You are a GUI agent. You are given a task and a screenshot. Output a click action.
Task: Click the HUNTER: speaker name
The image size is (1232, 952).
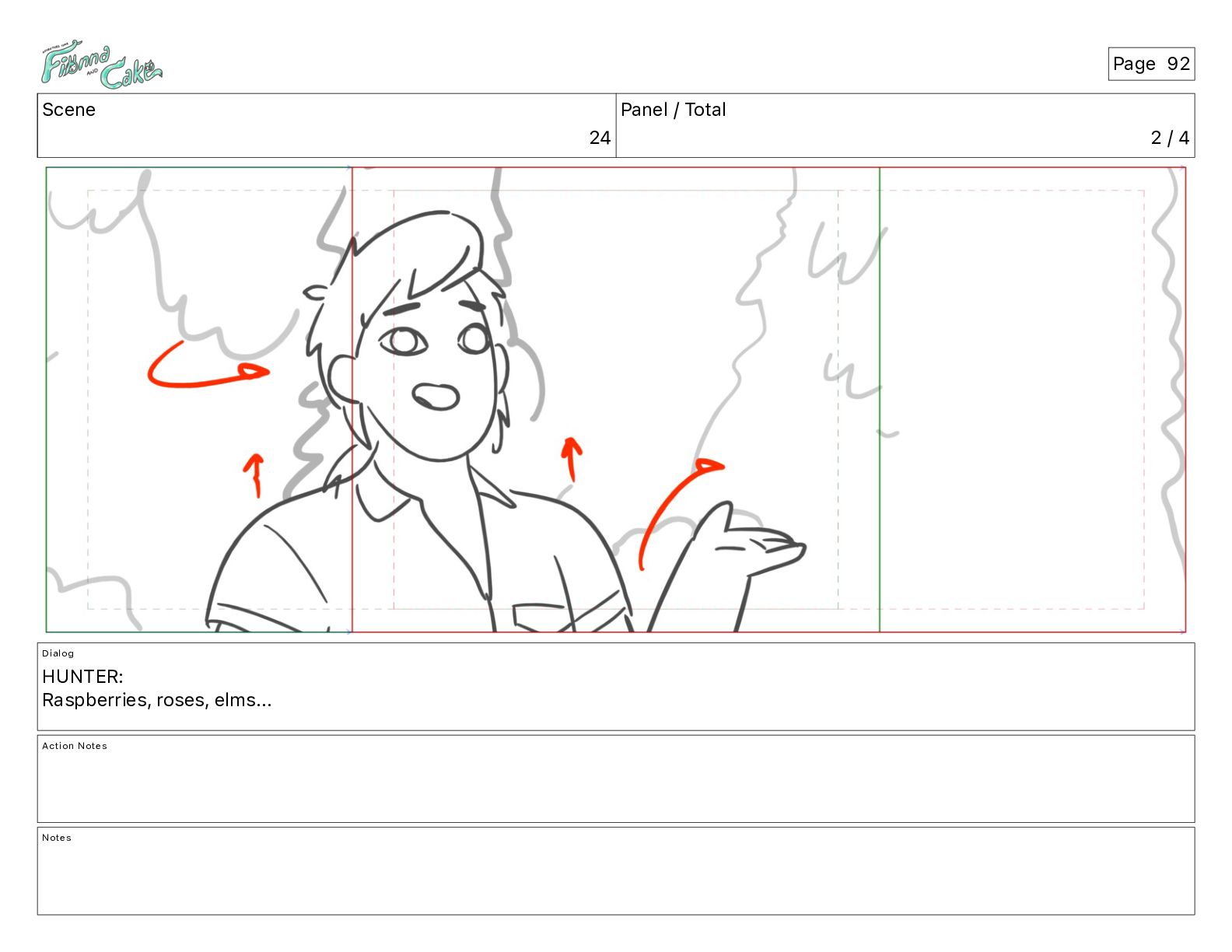(82, 677)
